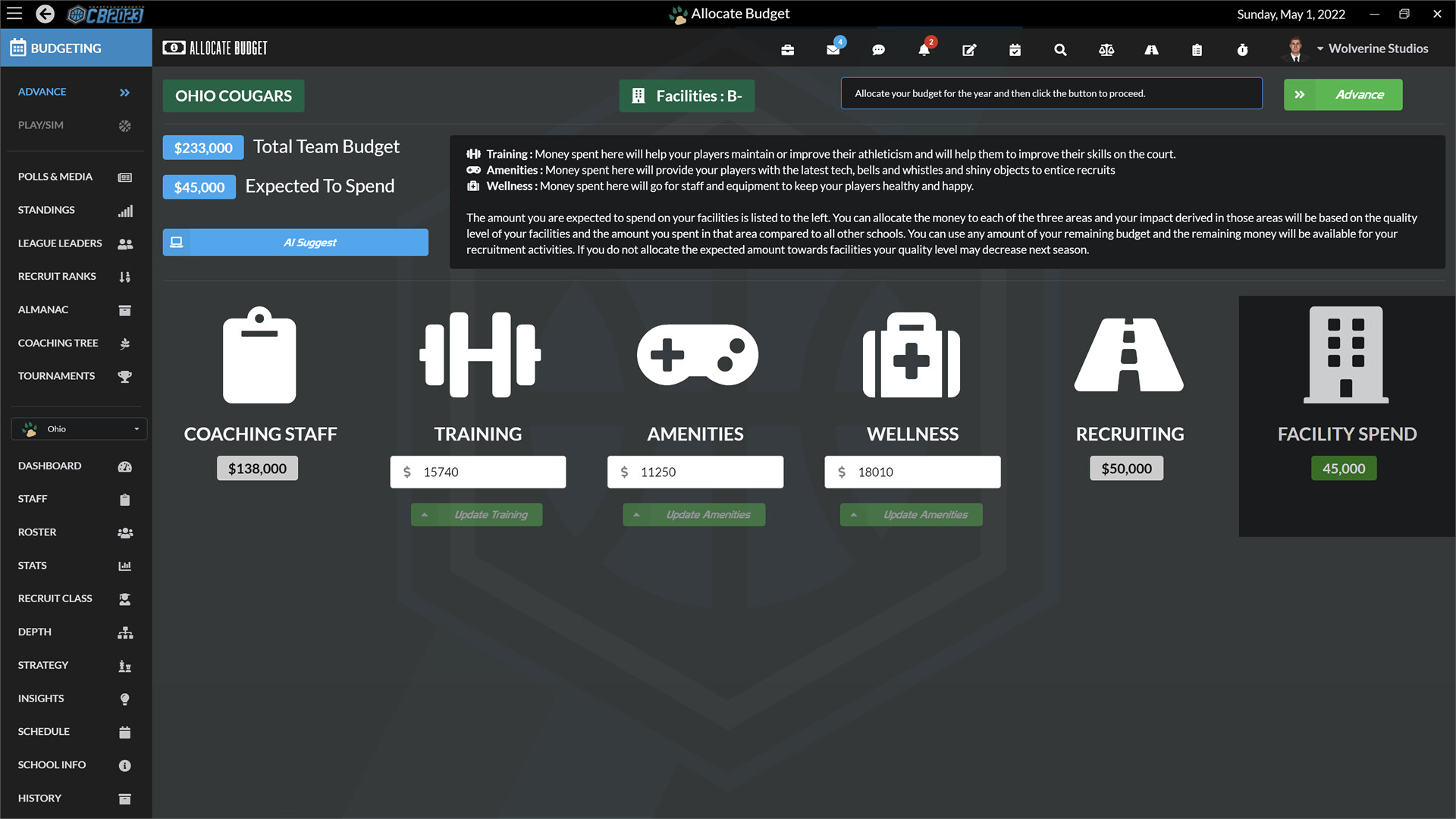Click the double-chevron next to ADVANCE
The width and height of the screenshot is (1456, 819).
click(x=124, y=92)
